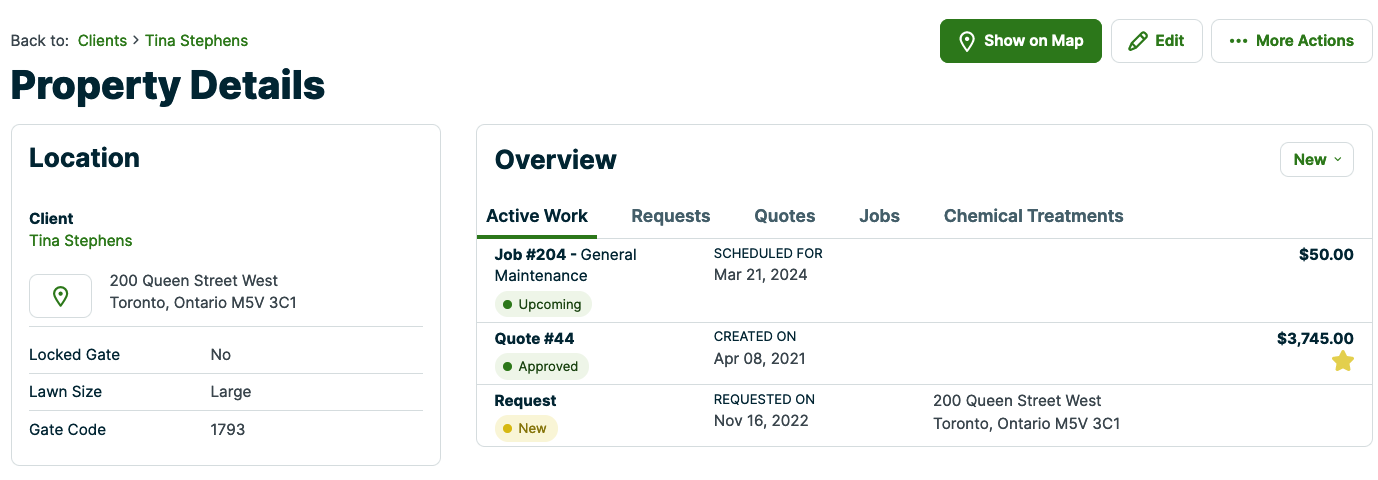Screen dimensions: 1378x480
Task: View the Chemical Treatments tab
Action: click(x=1033, y=216)
